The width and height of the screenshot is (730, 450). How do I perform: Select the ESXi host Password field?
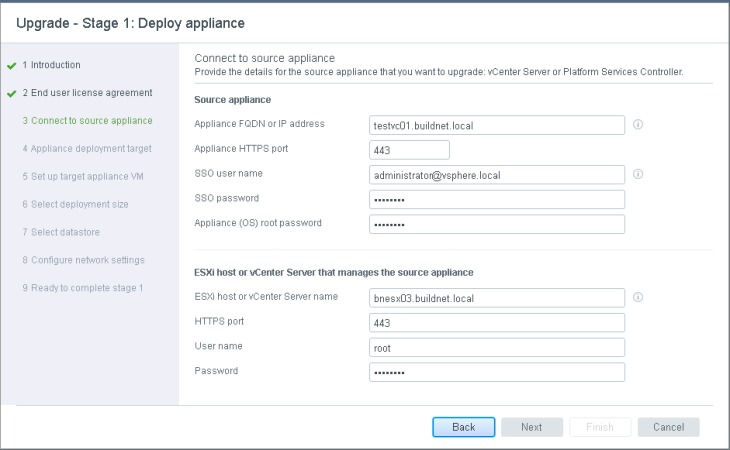coord(496,372)
